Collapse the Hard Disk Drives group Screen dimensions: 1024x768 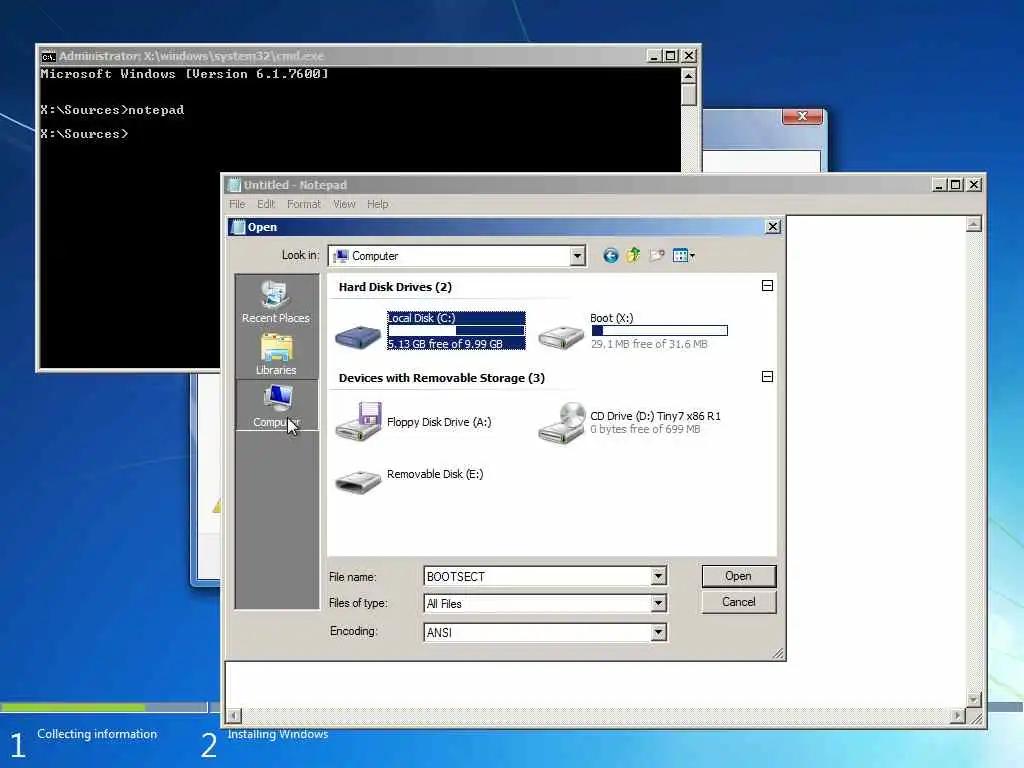pyautogui.click(x=767, y=285)
